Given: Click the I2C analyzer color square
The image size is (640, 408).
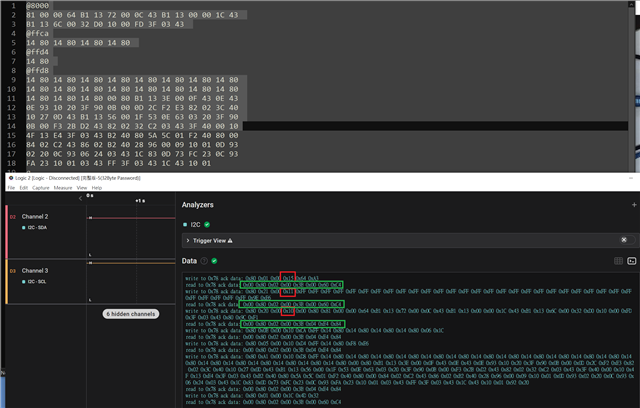Looking at the screenshot, I should (x=185, y=224).
